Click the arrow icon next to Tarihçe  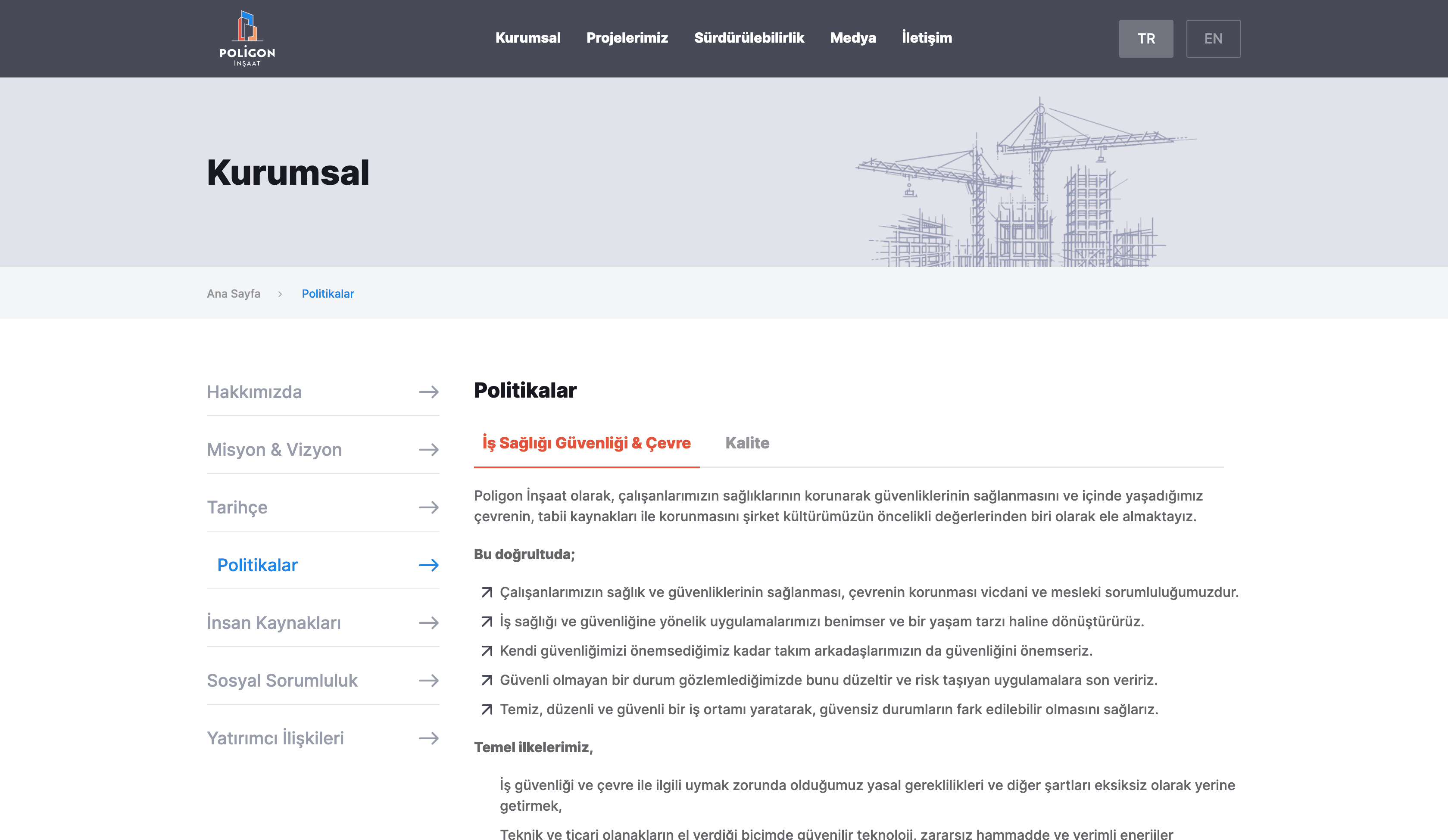tap(429, 507)
